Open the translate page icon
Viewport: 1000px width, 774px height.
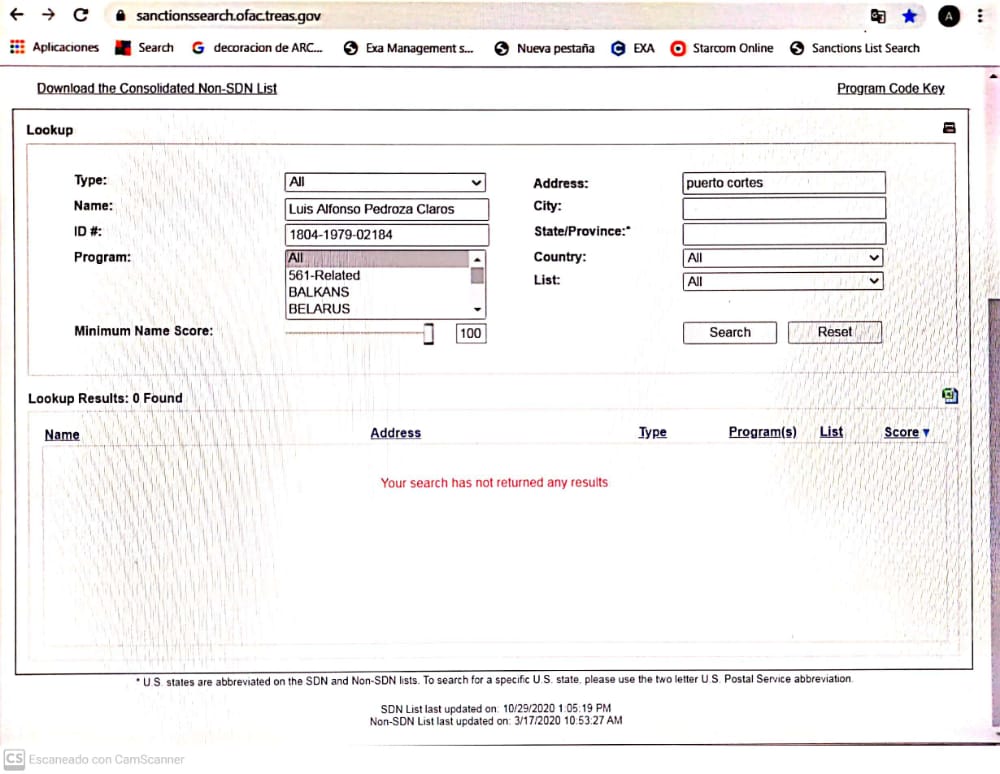(878, 16)
